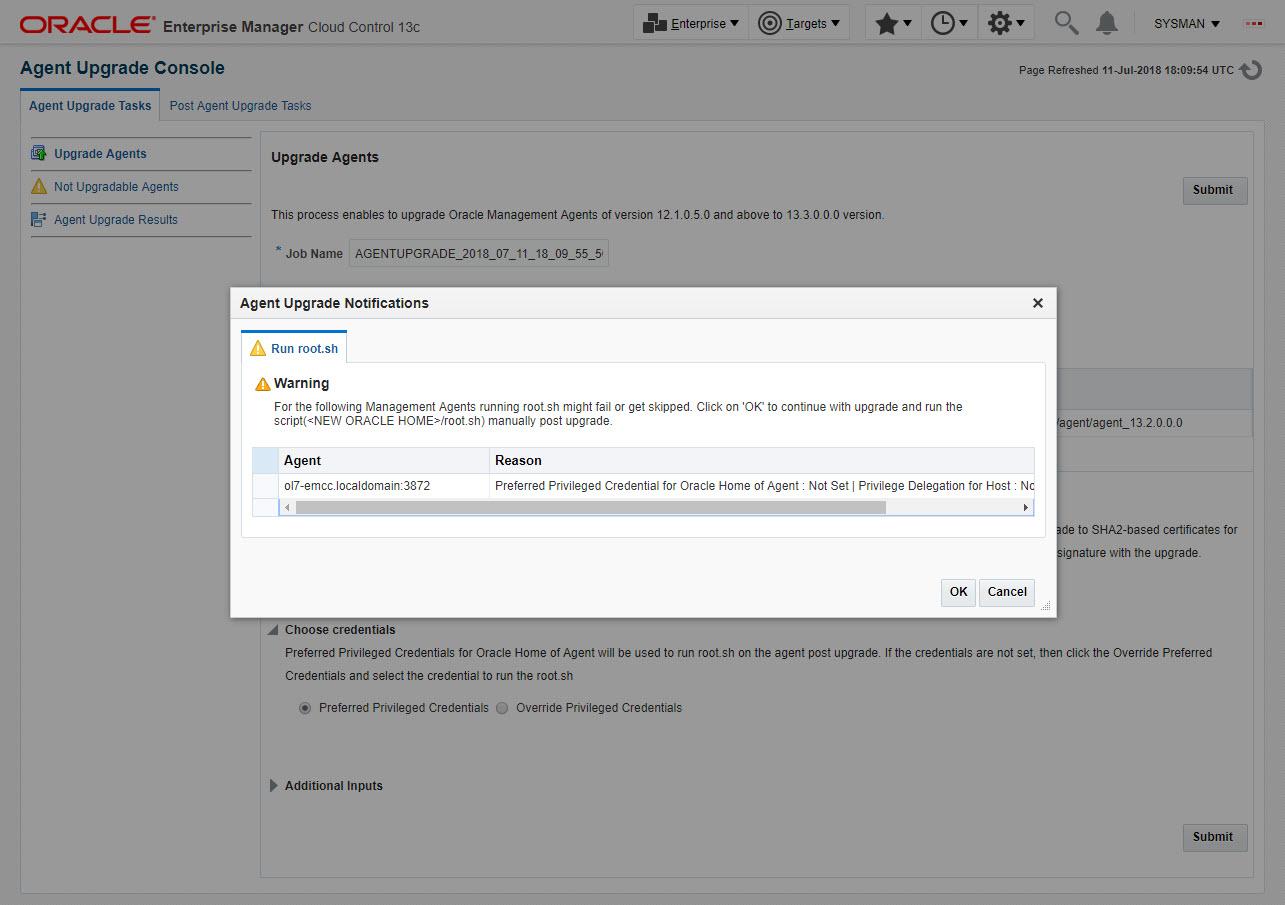Click the Reason text for the agent row
Viewport: 1285px width, 905px height.
click(x=764, y=486)
